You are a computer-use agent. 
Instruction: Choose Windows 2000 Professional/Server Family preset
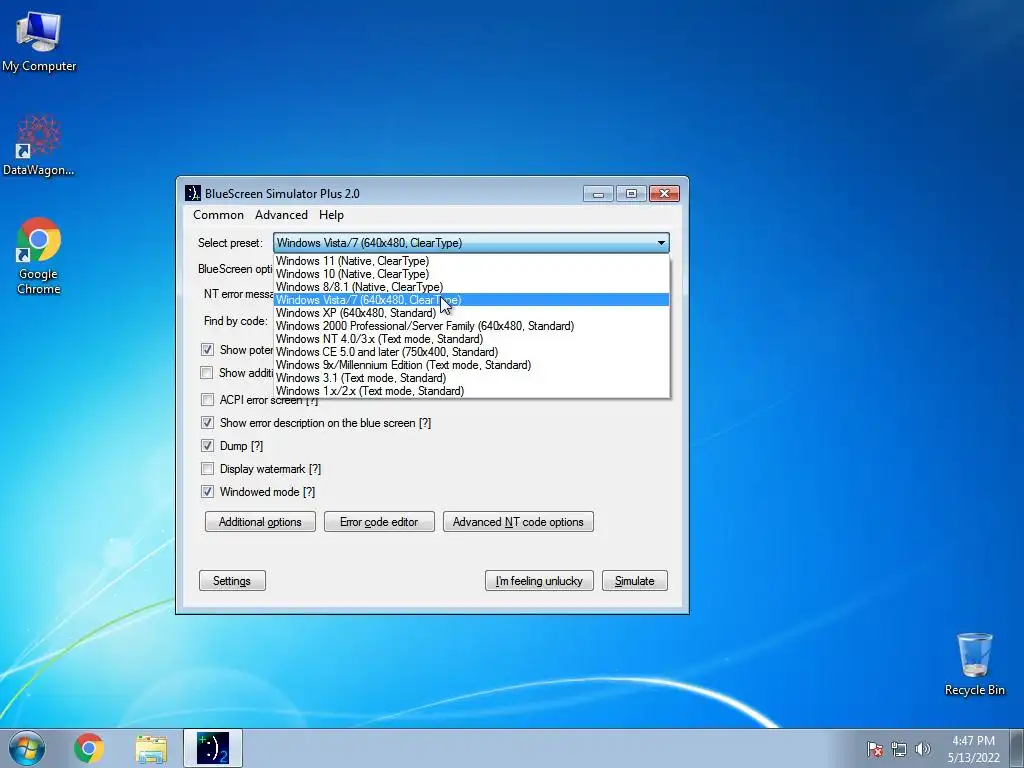[472, 326]
